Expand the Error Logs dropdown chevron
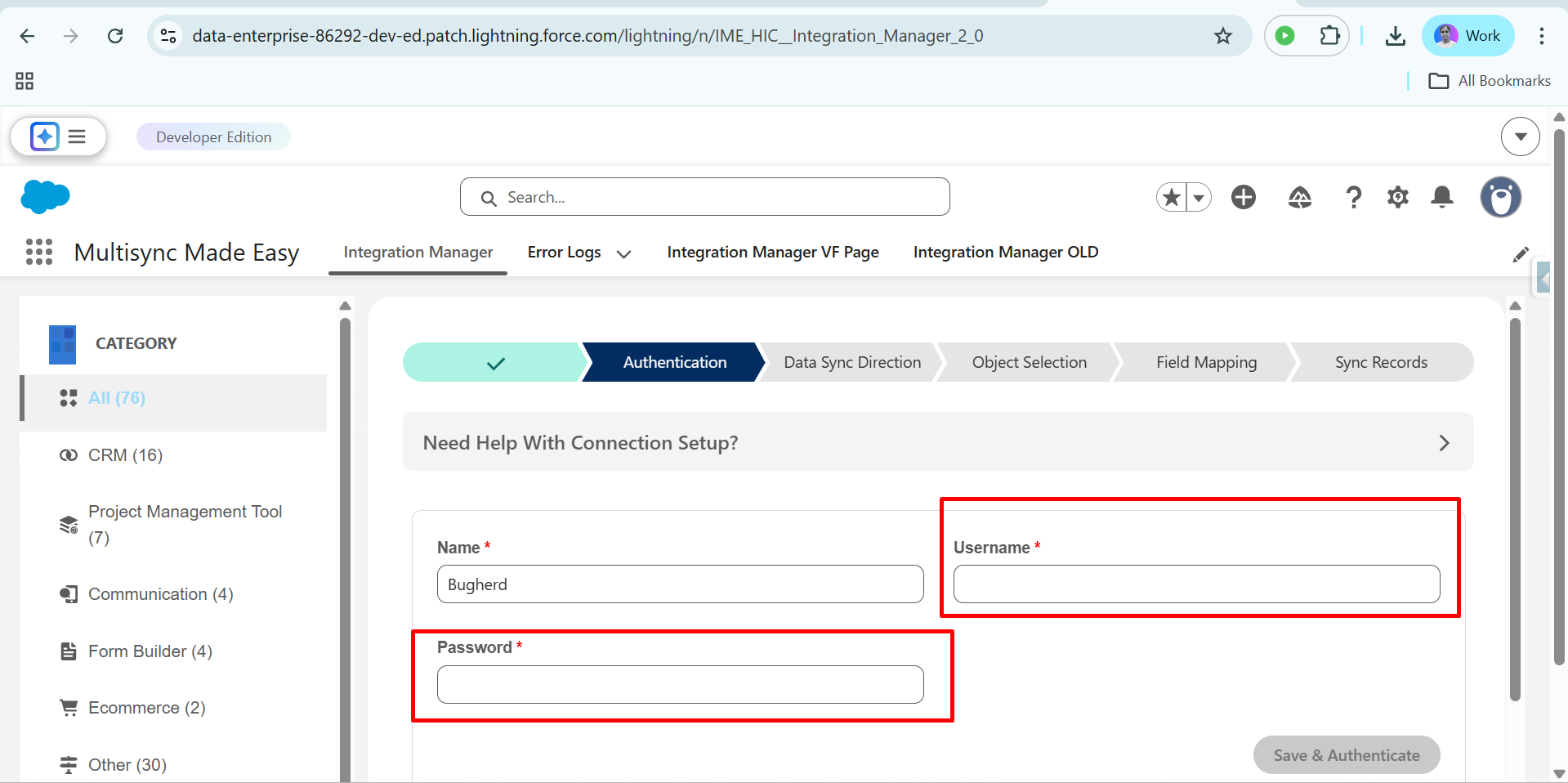This screenshot has width=1568, height=783. (623, 254)
